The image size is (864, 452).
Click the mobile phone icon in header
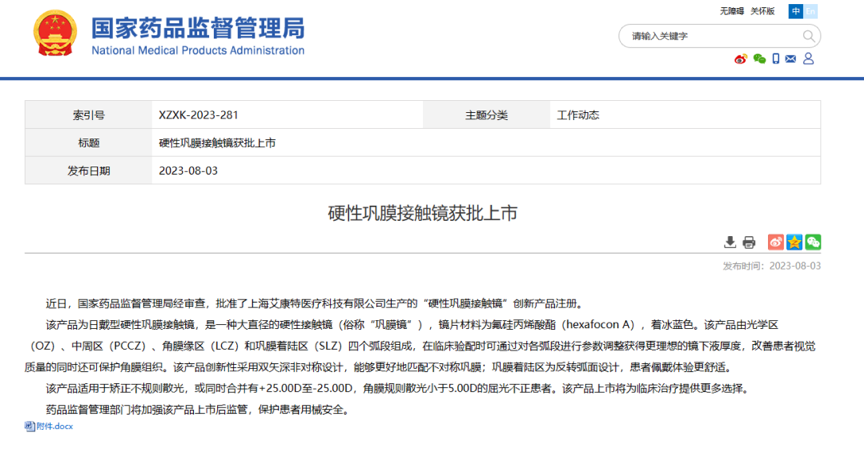776,58
